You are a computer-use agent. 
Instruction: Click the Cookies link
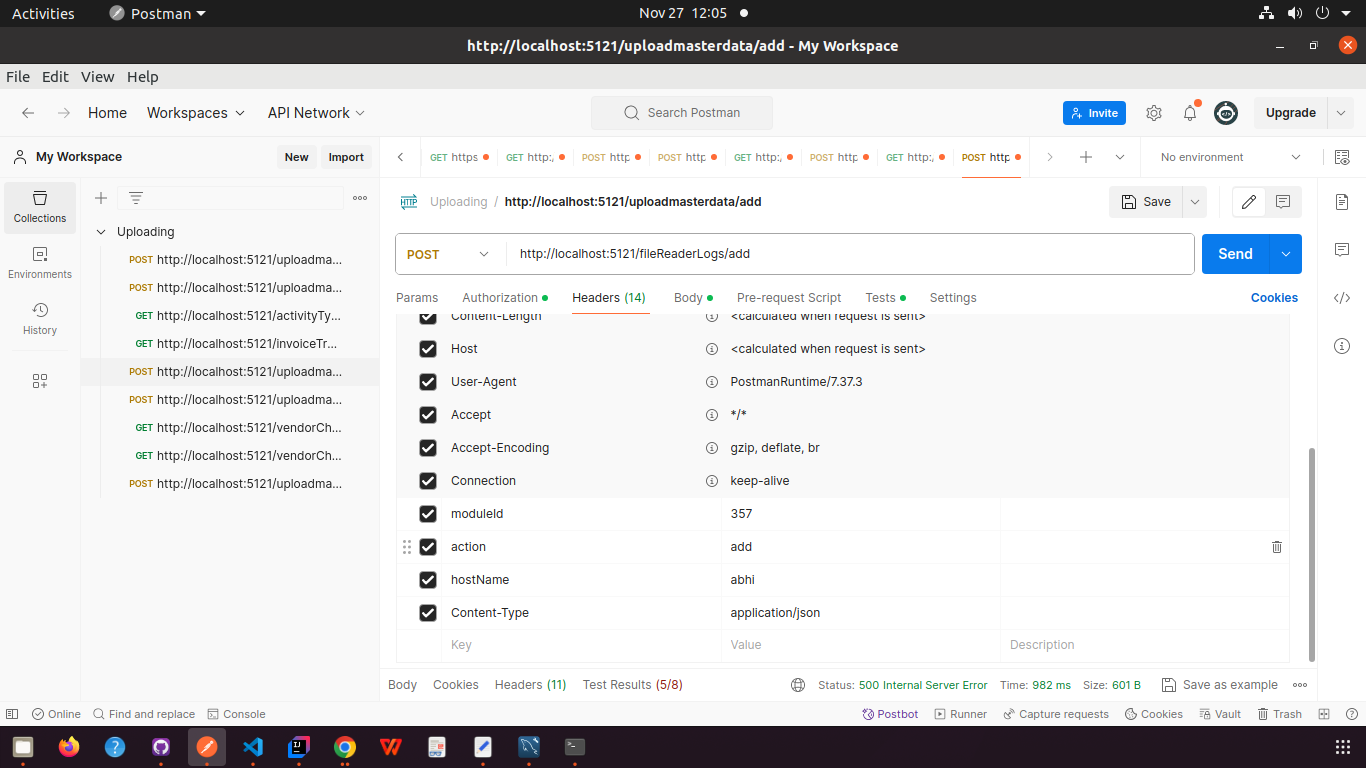[x=1274, y=298]
